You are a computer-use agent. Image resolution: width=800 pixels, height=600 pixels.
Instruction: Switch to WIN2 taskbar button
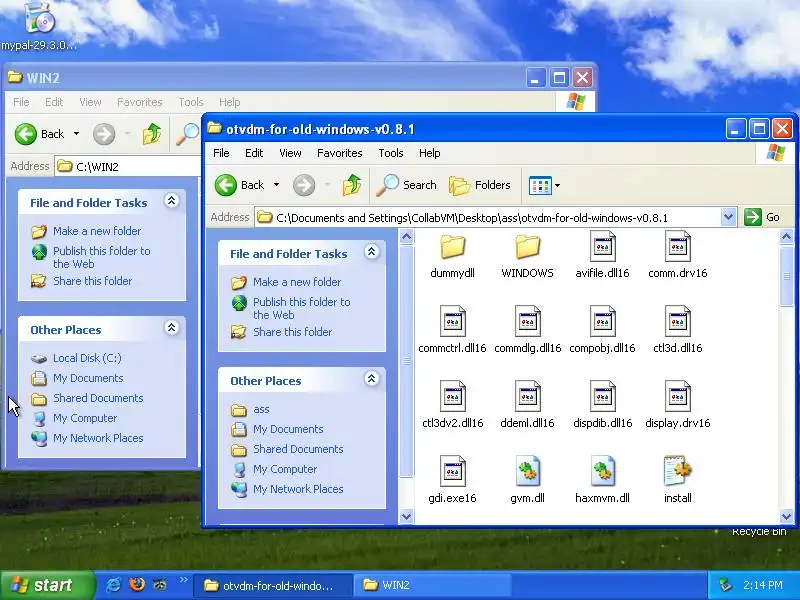pyautogui.click(x=433, y=585)
